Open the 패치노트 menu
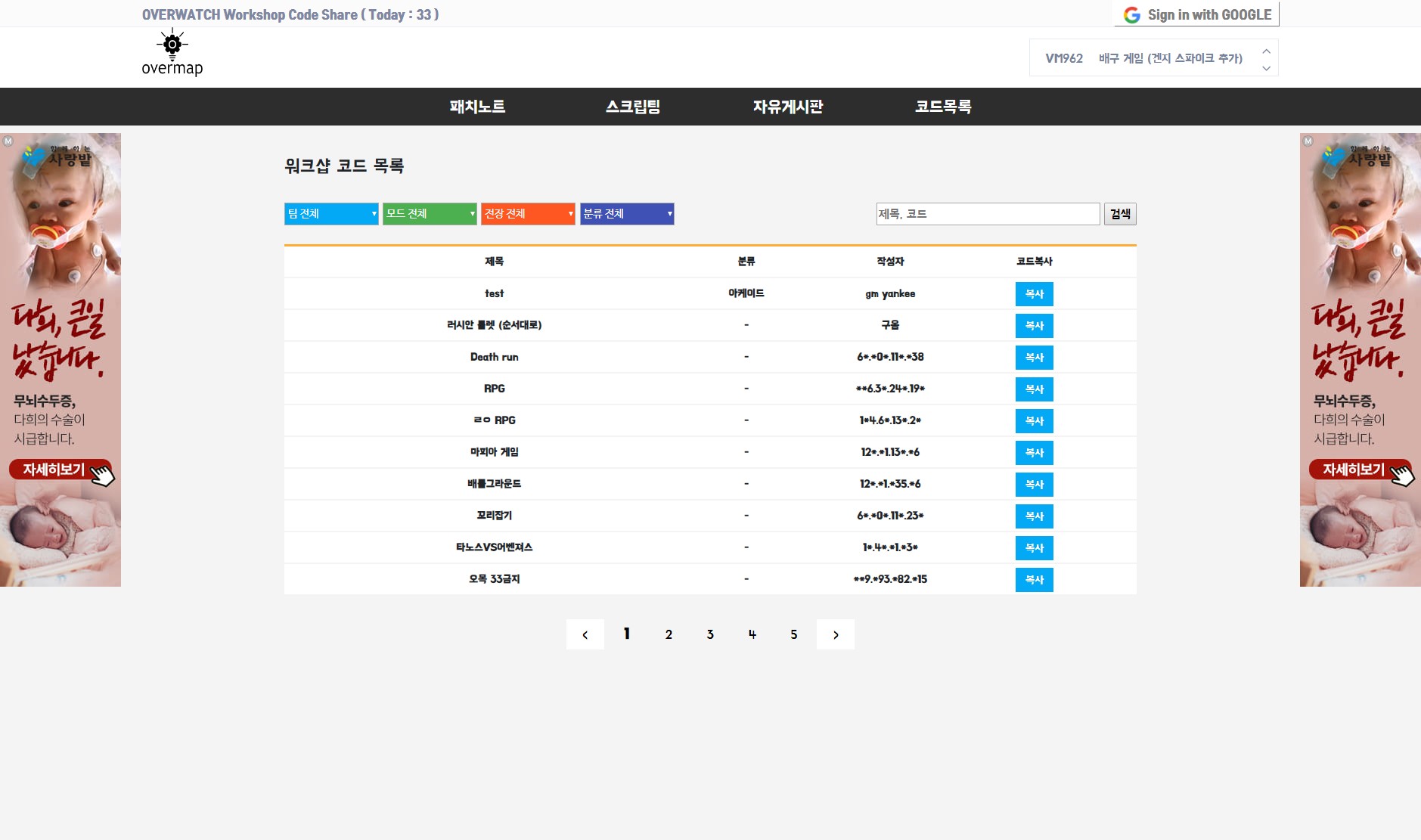 pyautogui.click(x=477, y=107)
